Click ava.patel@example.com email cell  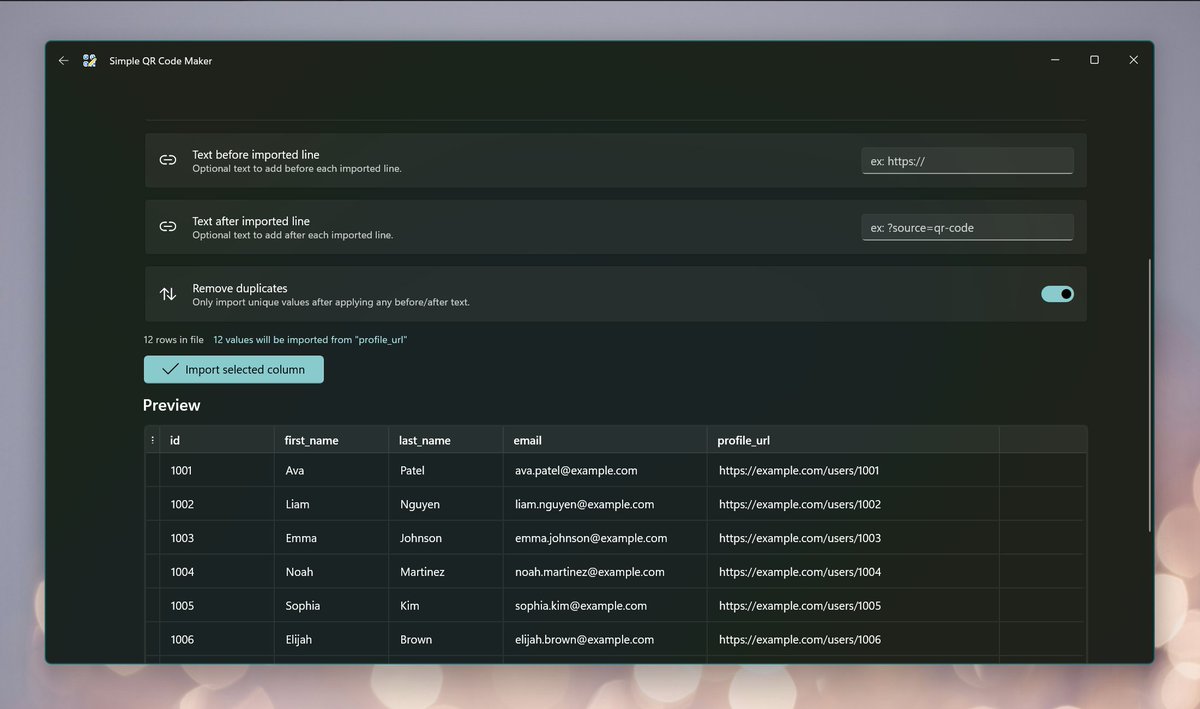pyautogui.click(x=605, y=470)
